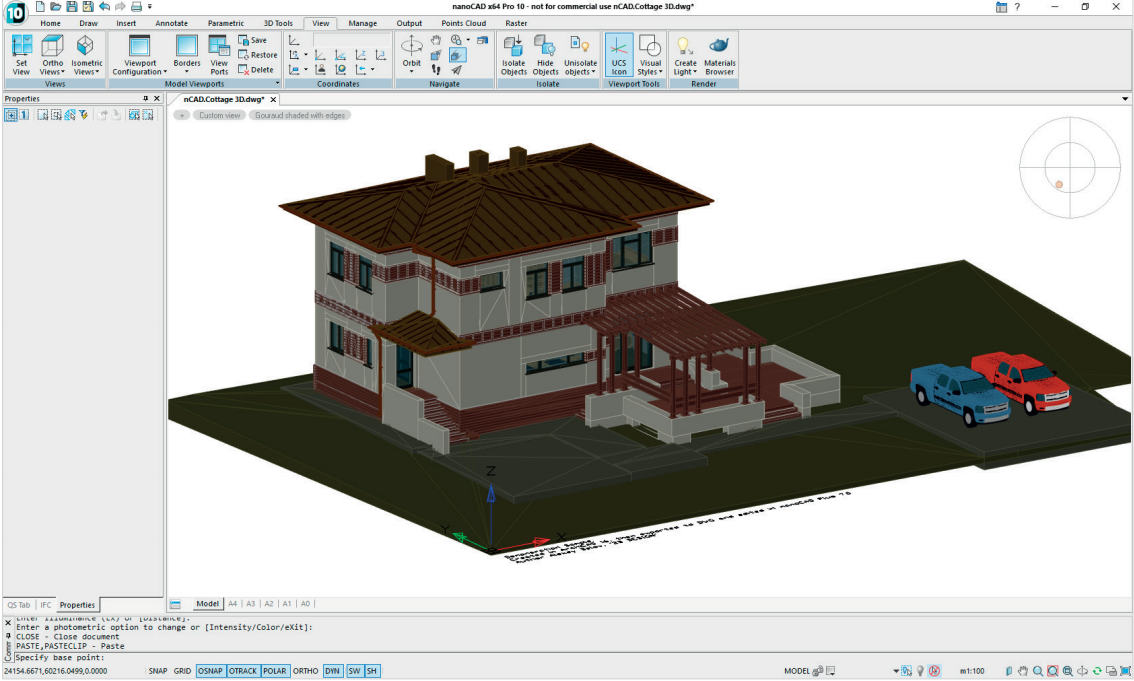Viewport: 1134px width, 681px height.
Task: Click the orange dot in the view compass
Action: pos(1059,185)
